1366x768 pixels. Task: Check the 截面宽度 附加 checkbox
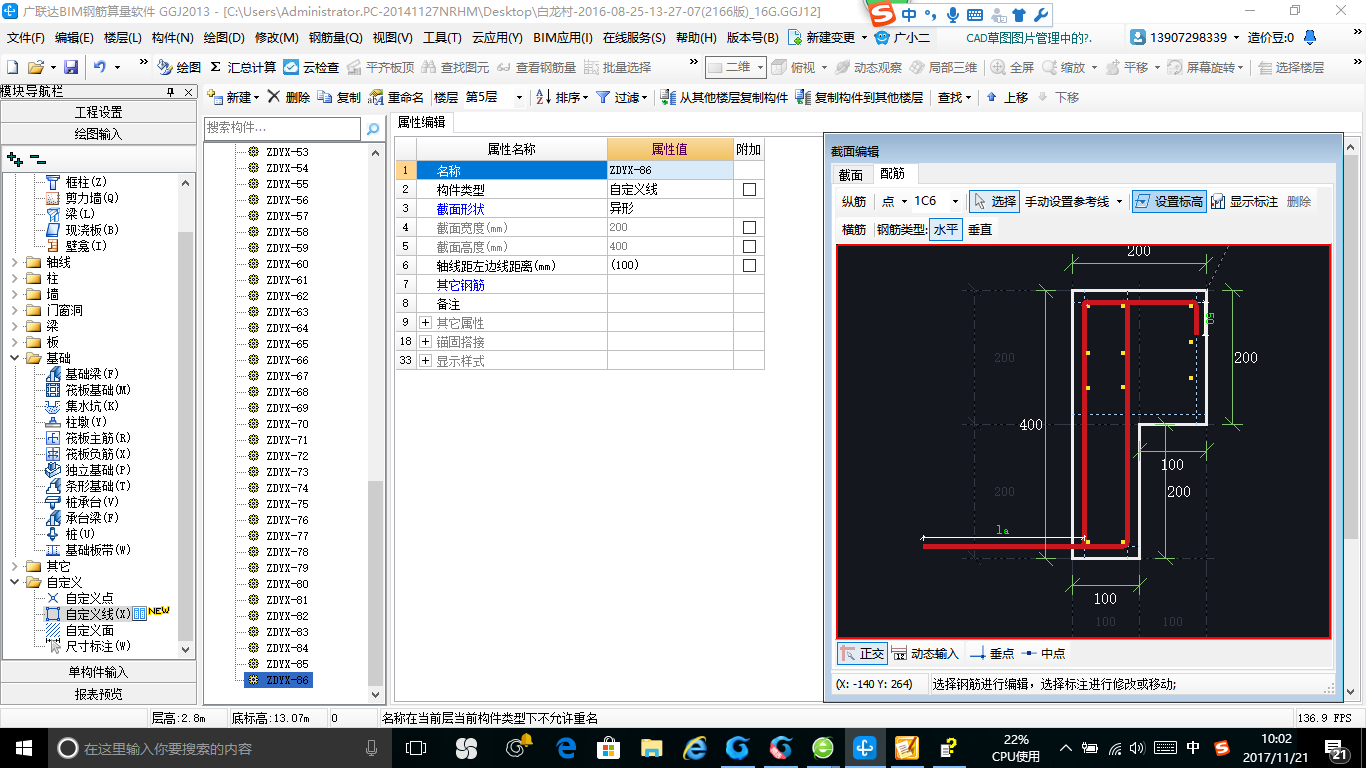pos(749,227)
